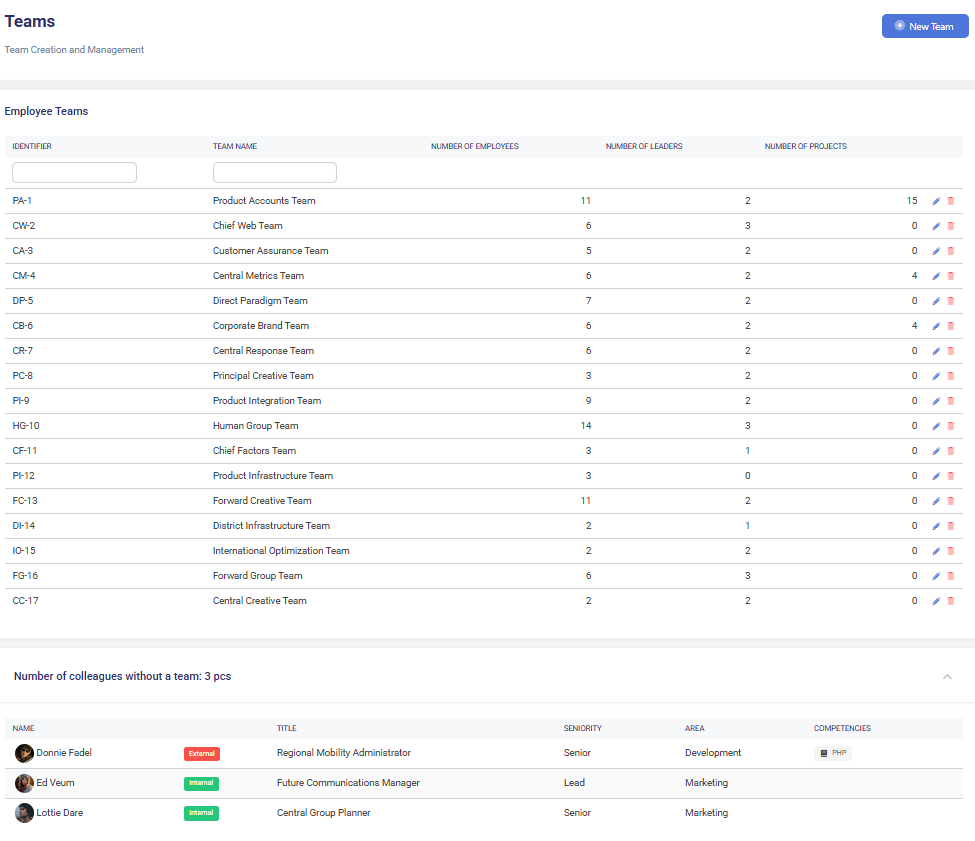Focus the Identifier filter input
975x841 pixels.
pos(74,173)
